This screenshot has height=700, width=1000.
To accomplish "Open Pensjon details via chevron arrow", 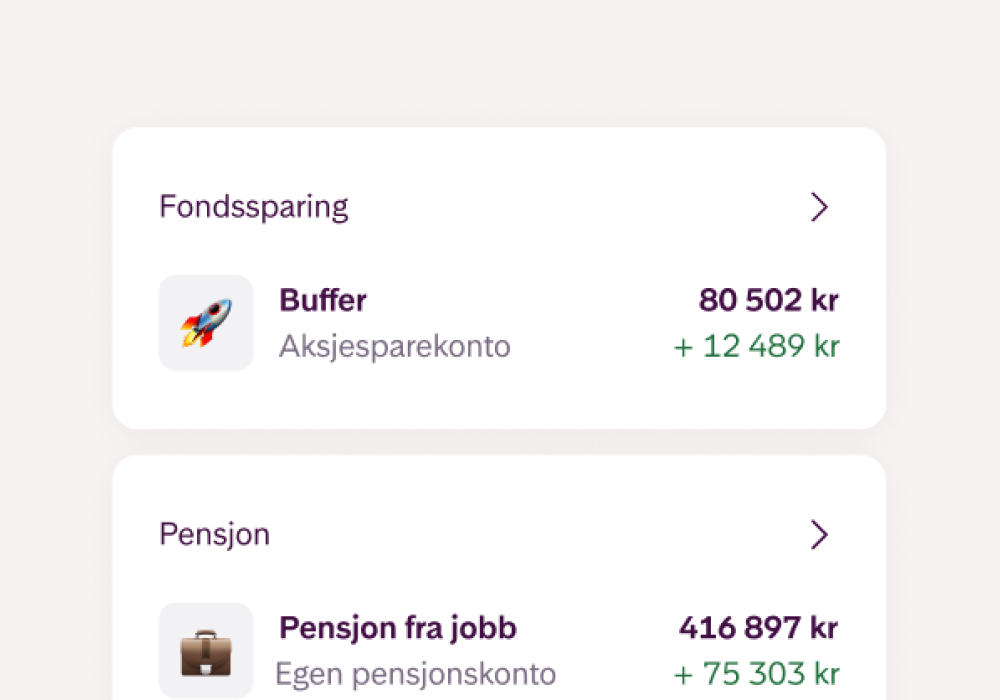I will 819,535.
